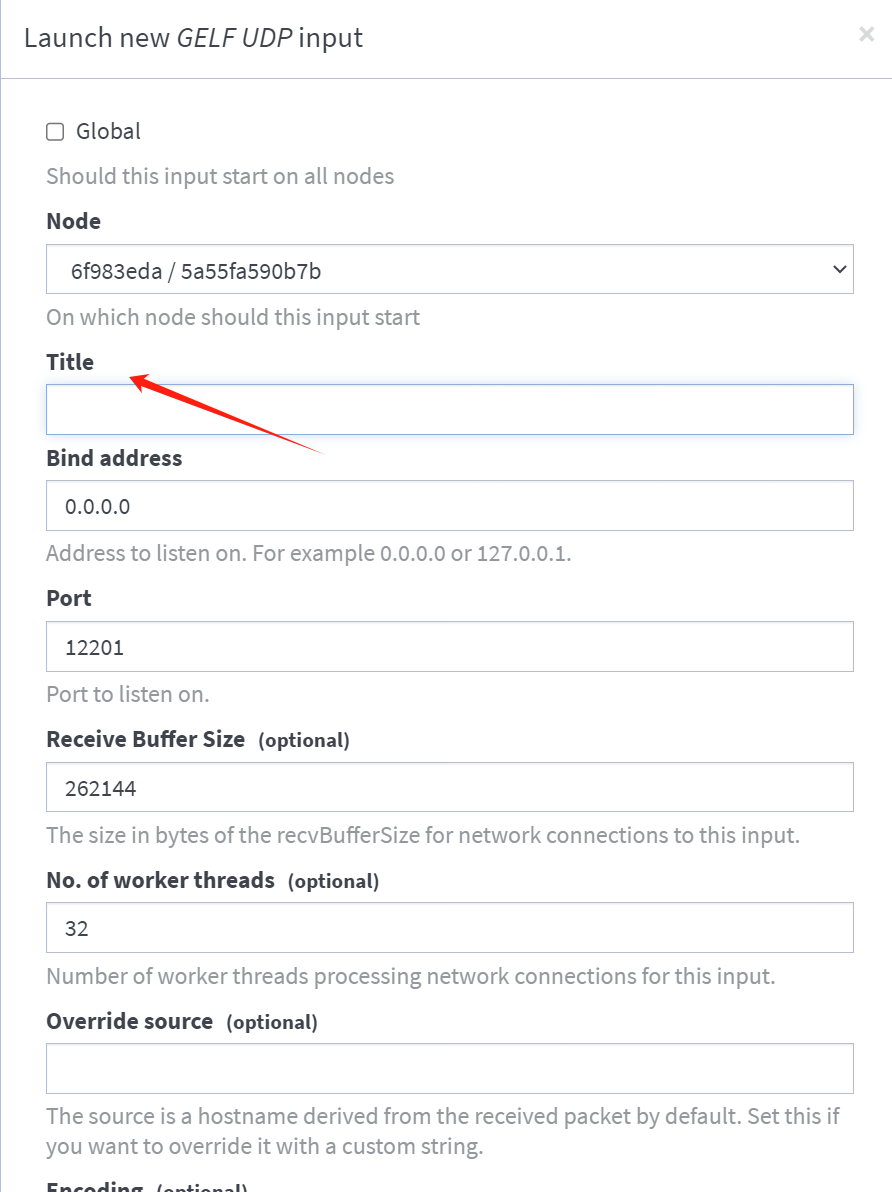
Task: Focus the empty Title input field
Action: click(449, 410)
